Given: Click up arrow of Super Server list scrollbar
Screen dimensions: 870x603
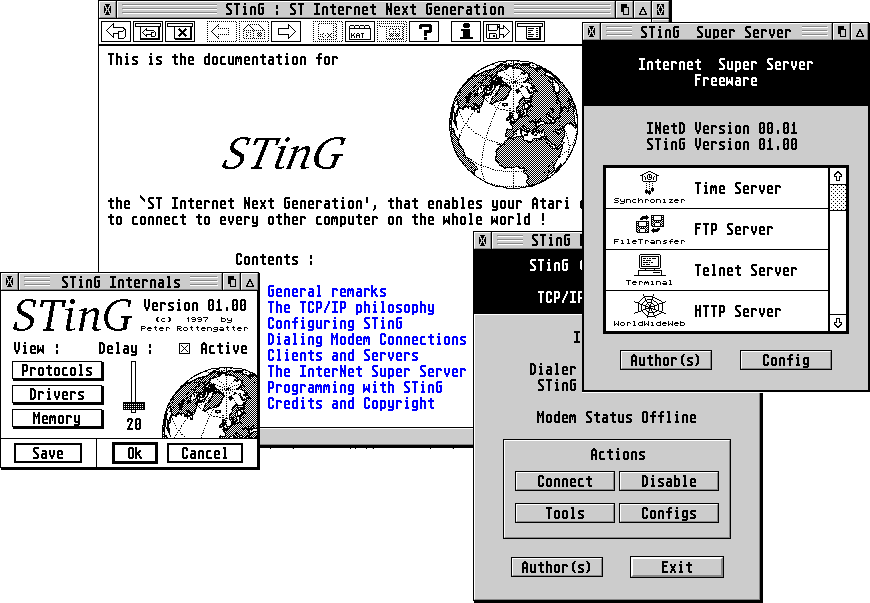Looking at the screenshot, I should pos(838,176).
